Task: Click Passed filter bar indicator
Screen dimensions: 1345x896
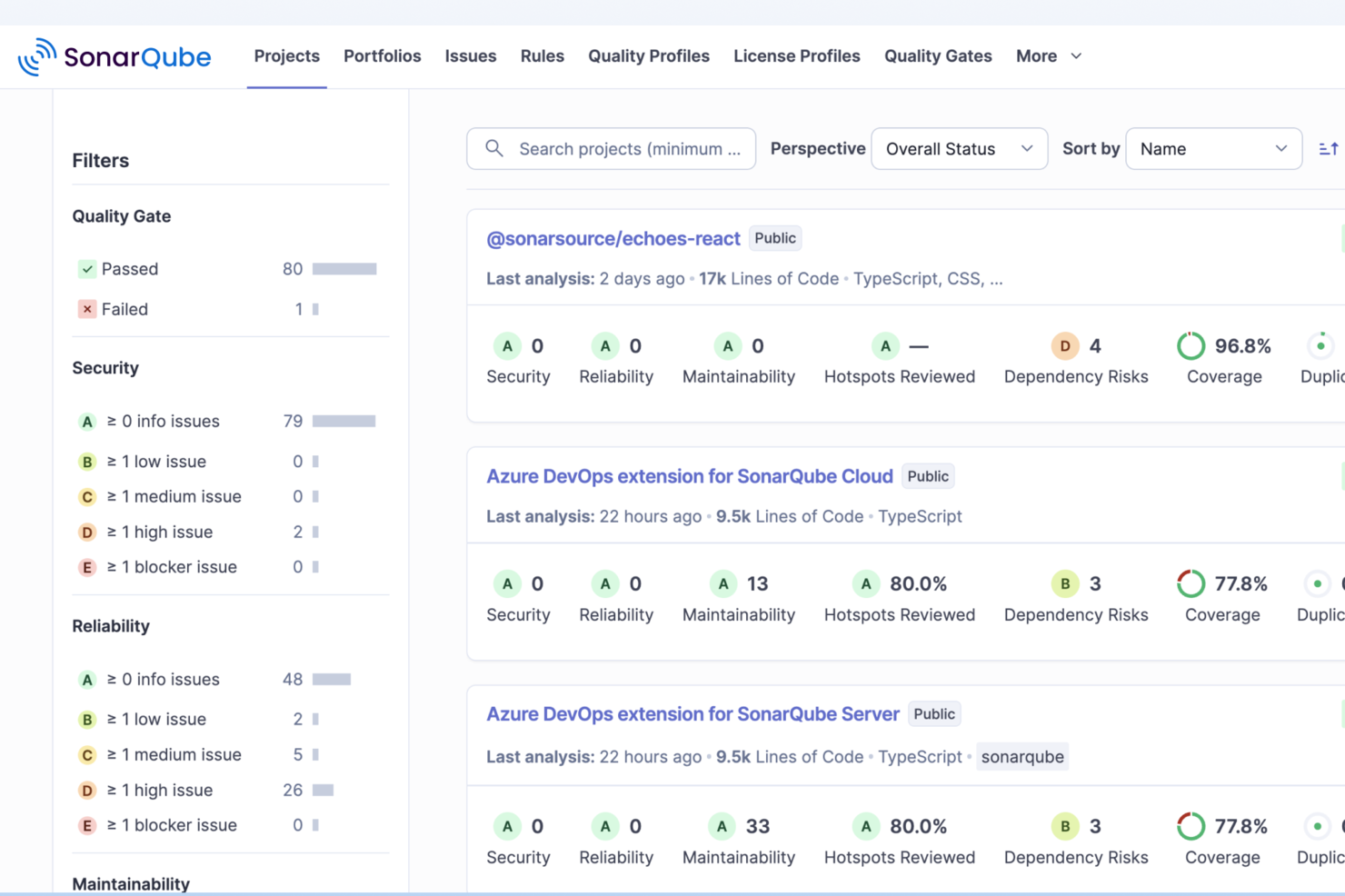Action: point(344,269)
